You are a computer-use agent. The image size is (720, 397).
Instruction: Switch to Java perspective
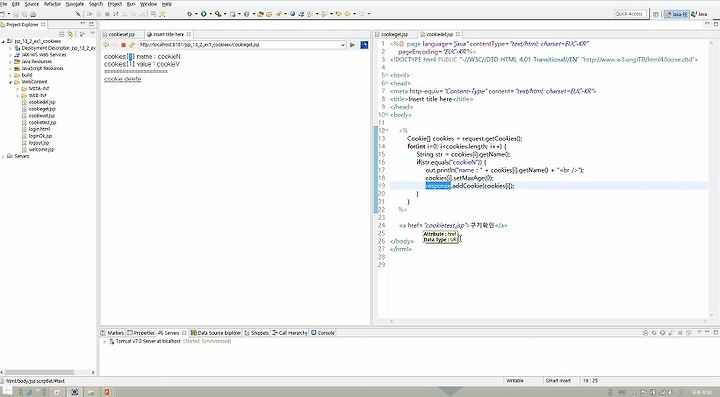[699, 15]
